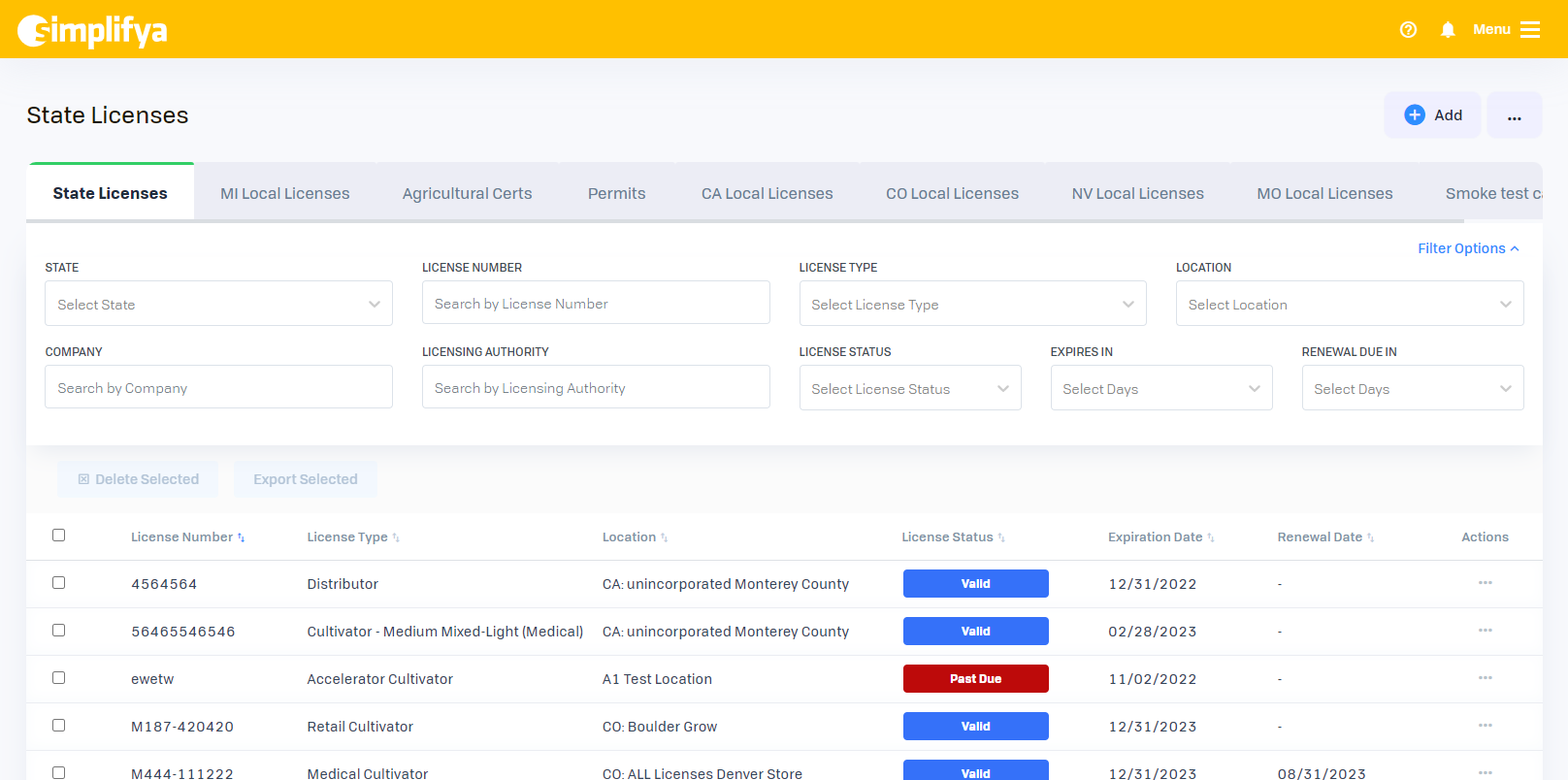1568x780 pixels.
Task: Open actions menu for license ewetw
Action: pos(1485,678)
